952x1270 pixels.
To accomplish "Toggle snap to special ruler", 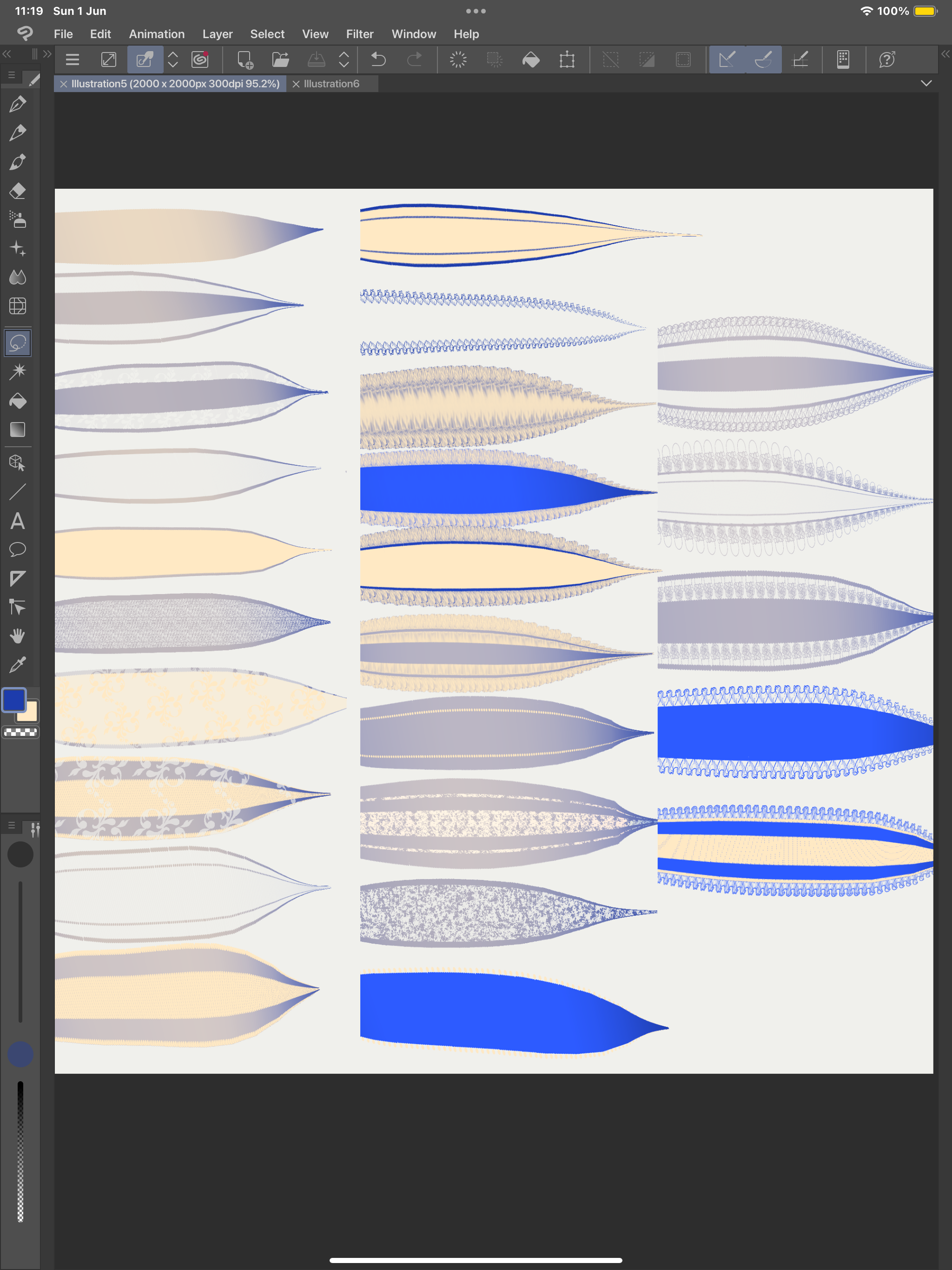I will click(x=763, y=59).
